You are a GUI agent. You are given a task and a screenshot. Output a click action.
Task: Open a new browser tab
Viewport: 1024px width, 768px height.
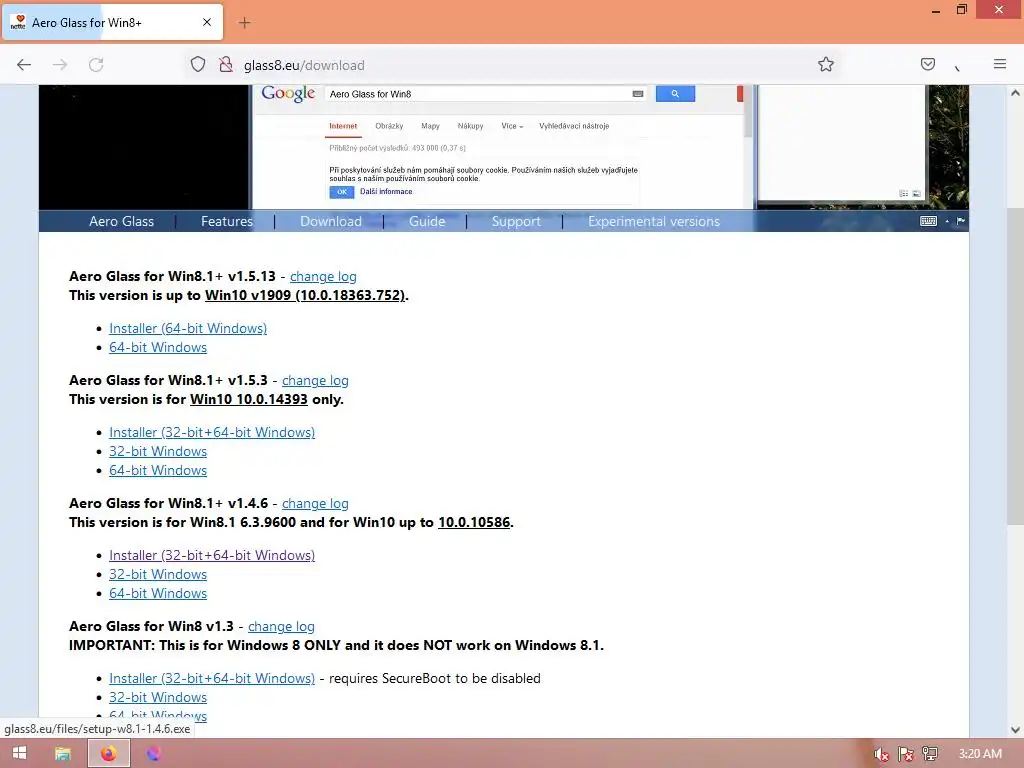click(244, 23)
